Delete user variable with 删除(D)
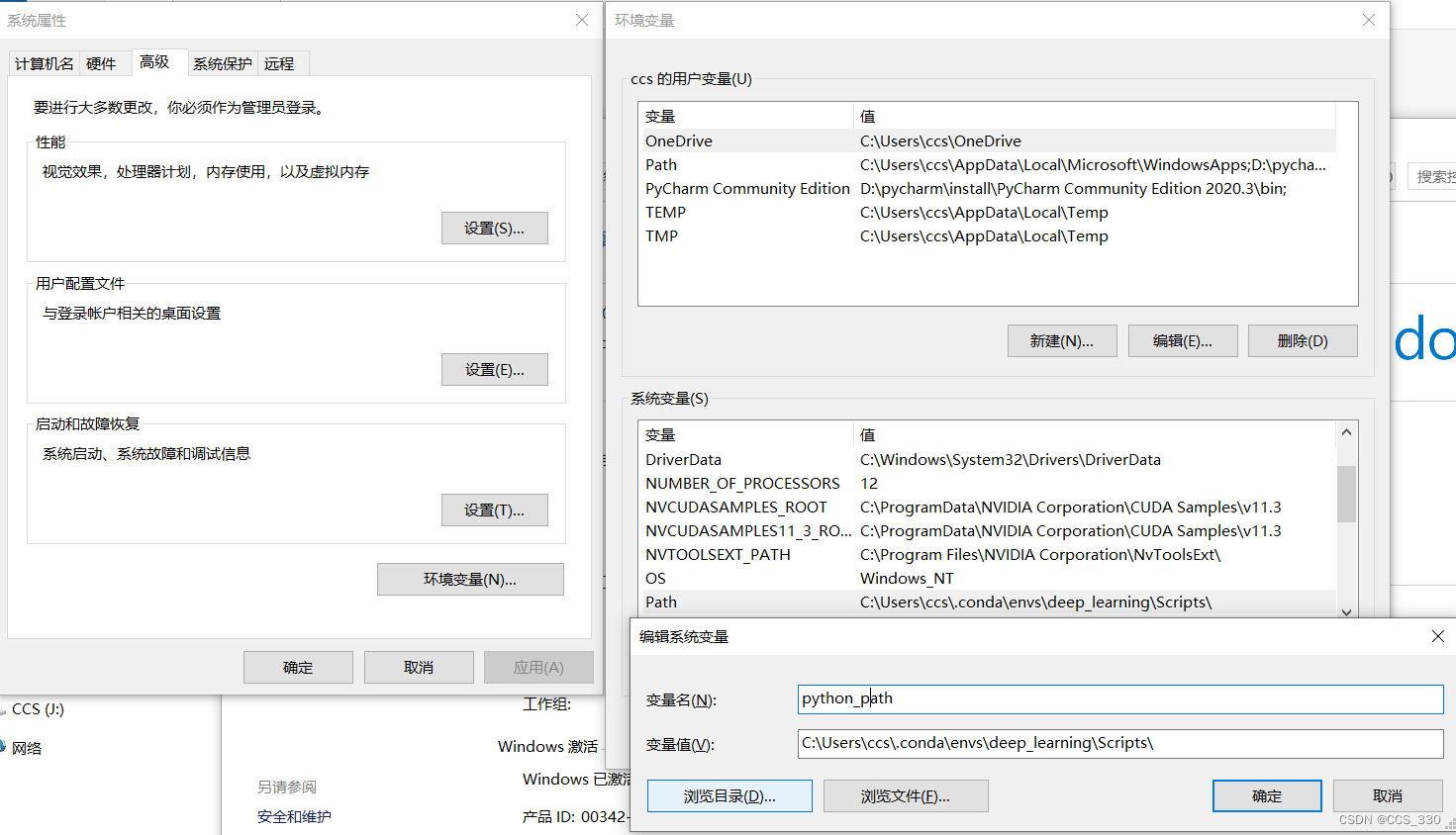This screenshot has height=835, width=1456. 1303,341
